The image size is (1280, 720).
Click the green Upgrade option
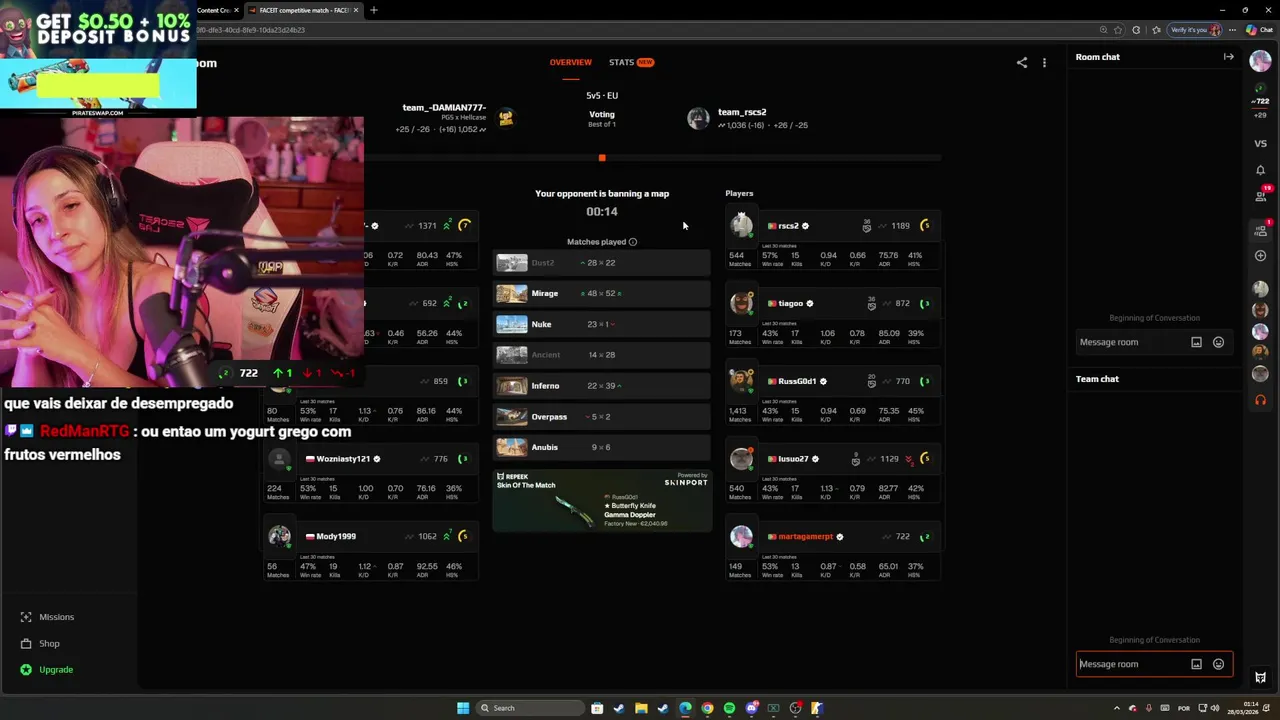coord(56,670)
